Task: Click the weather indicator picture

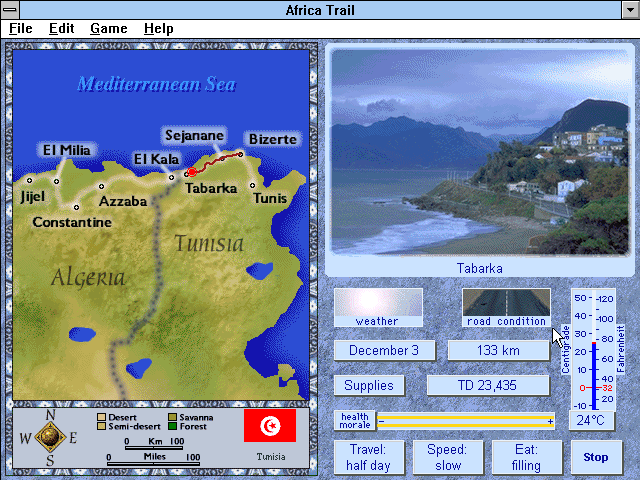Action: (x=378, y=302)
